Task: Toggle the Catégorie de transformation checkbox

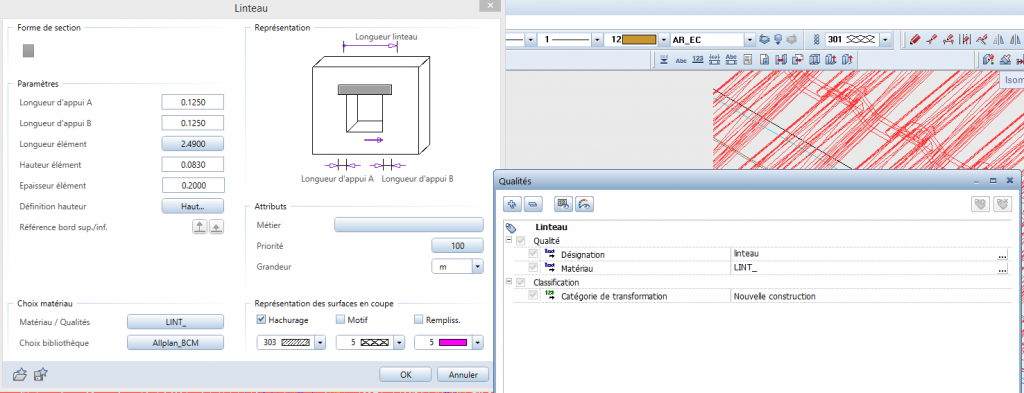Action: [534, 296]
